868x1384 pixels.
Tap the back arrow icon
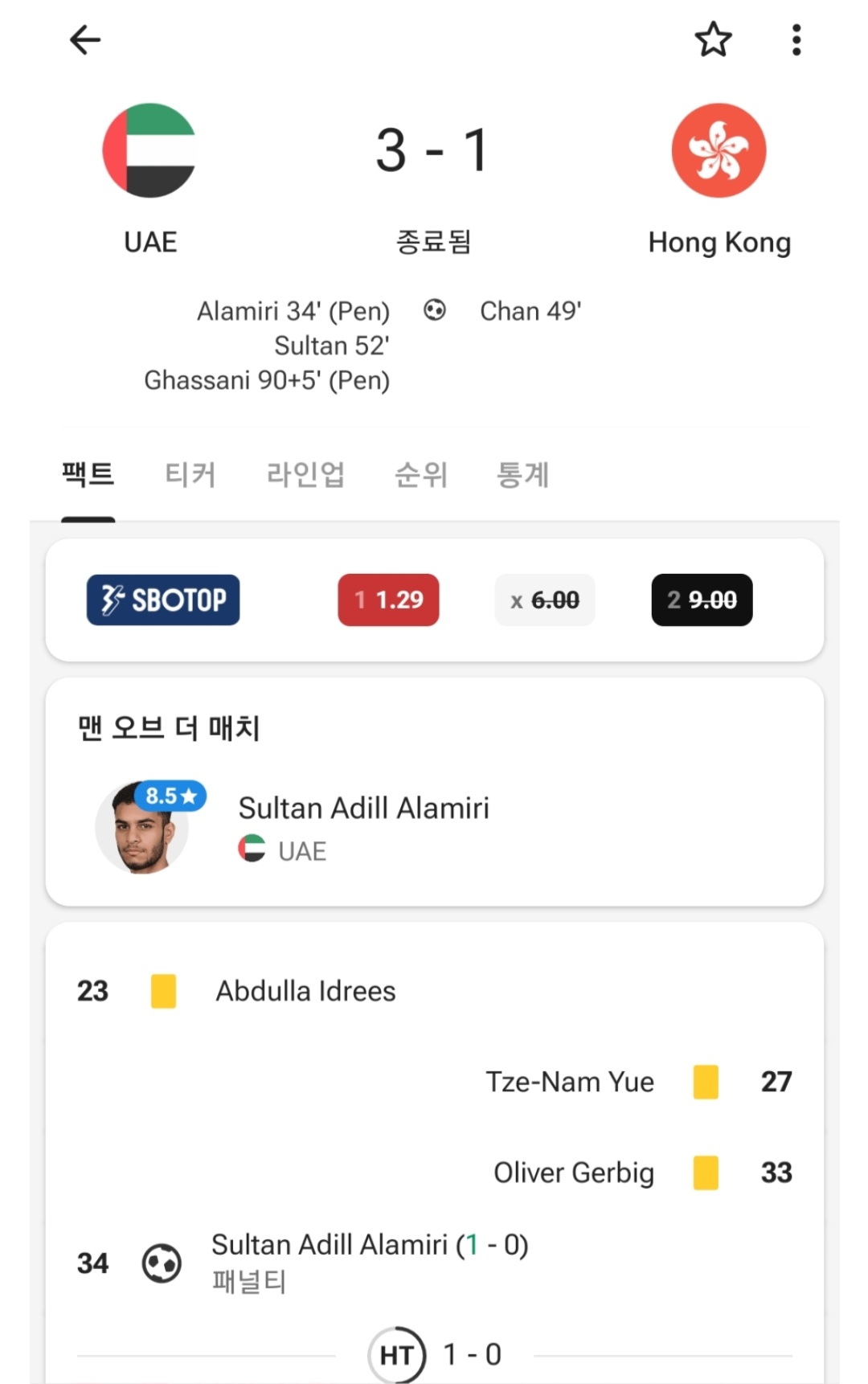[x=85, y=39]
